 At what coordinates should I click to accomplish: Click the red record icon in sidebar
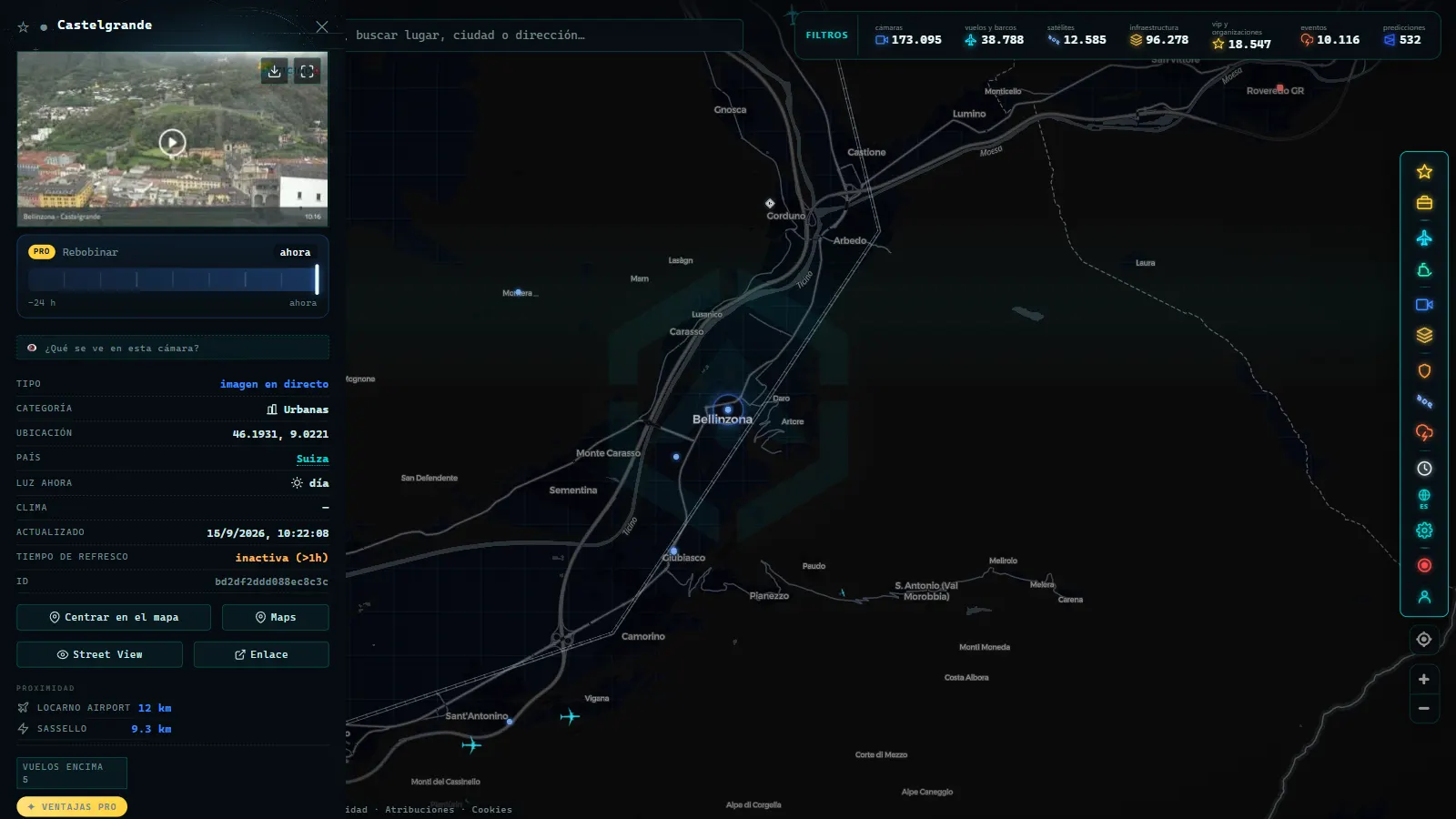pos(1424,565)
